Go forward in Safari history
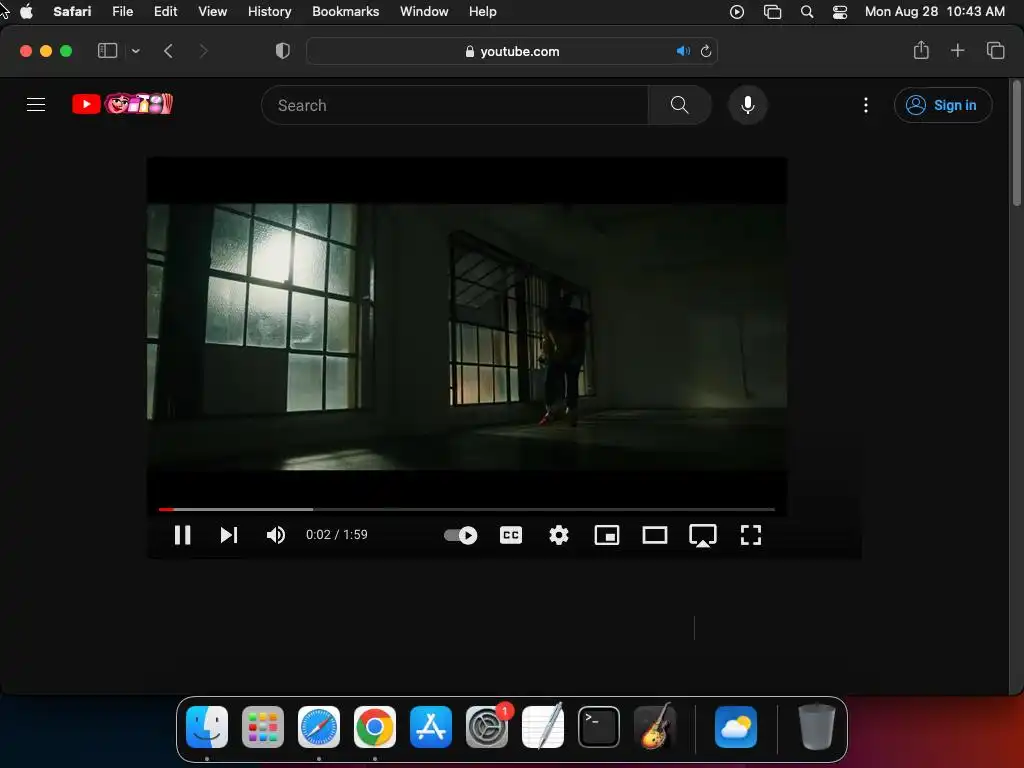 pyautogui.click(x=203, y=51)
